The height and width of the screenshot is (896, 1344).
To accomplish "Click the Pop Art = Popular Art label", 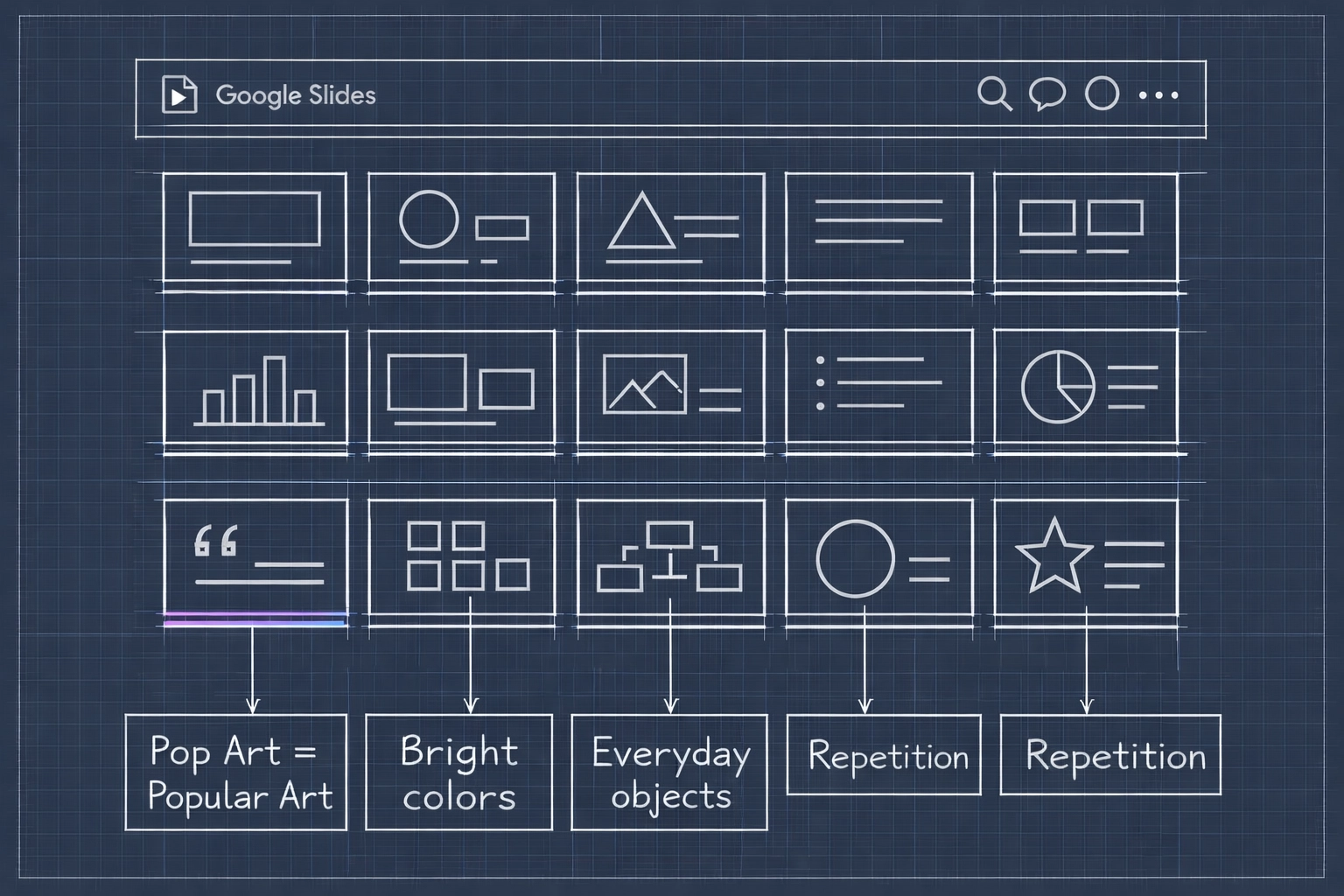I will pyautogui.click(x=237, y=773).
